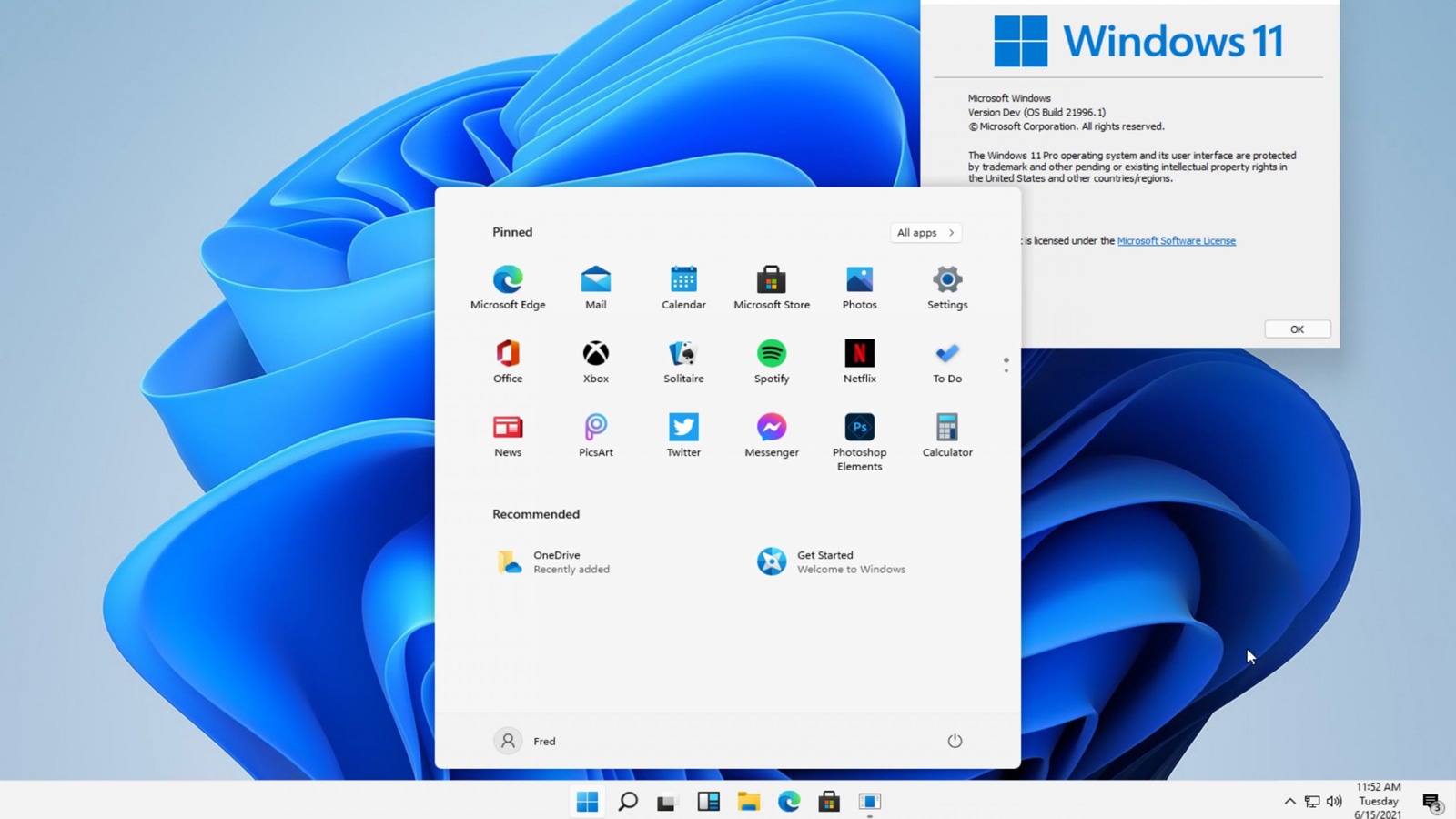Open recommended OneDrive item

pos(555,561)
